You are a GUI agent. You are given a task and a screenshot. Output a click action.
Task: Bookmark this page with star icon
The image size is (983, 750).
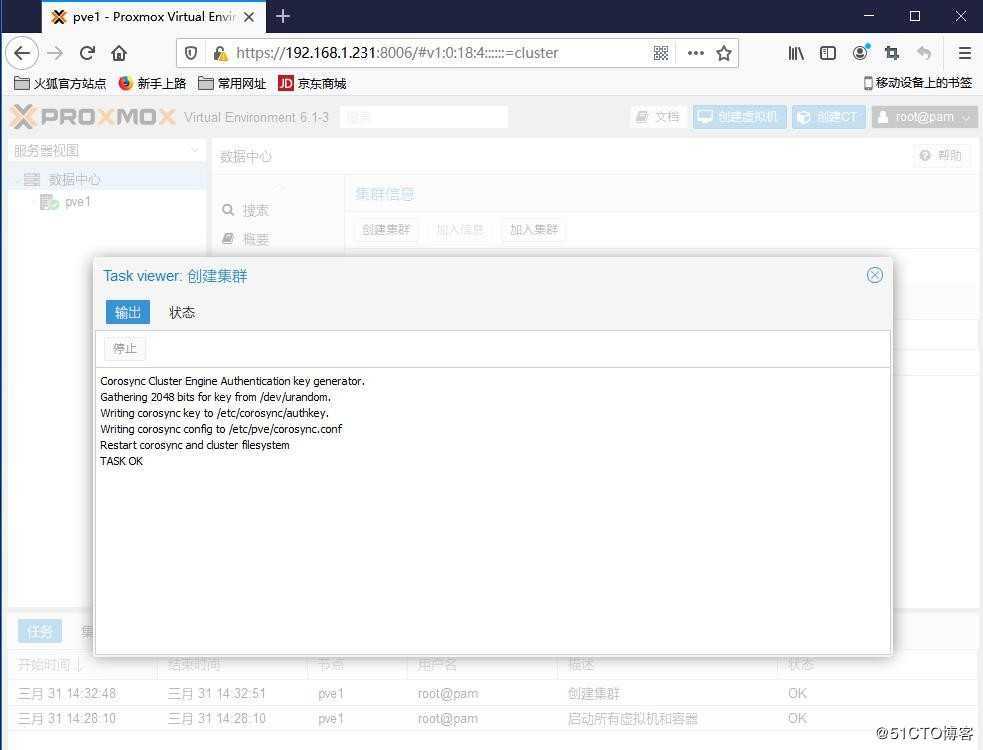click(x=724, y=53)
